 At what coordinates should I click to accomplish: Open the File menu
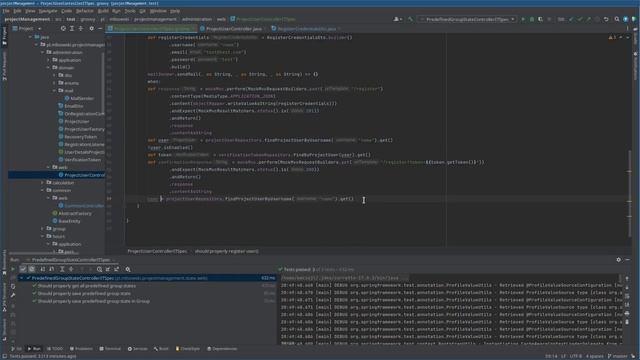[x=6, y=11]
